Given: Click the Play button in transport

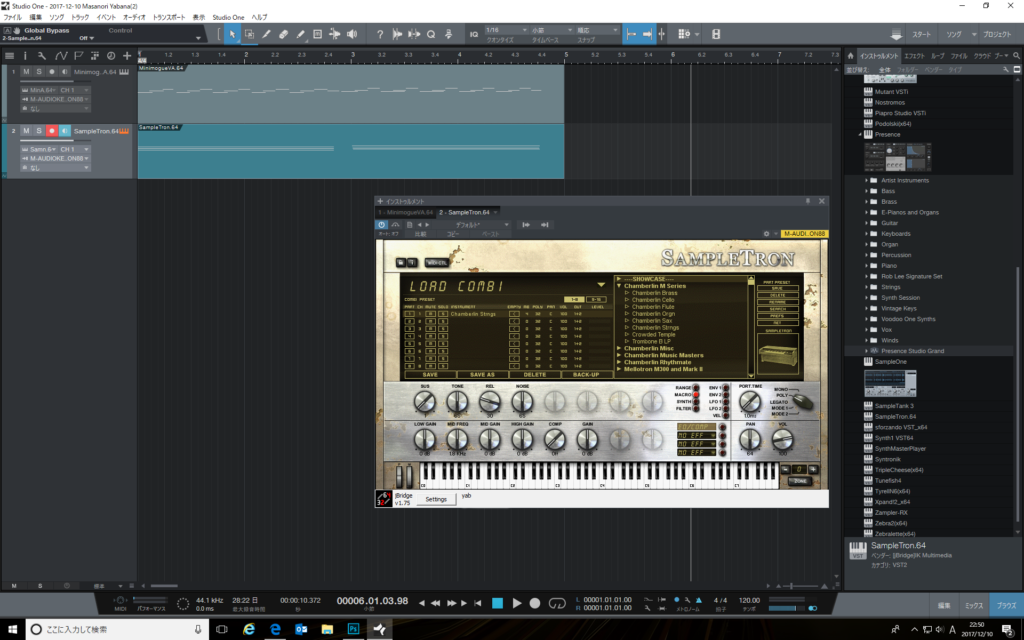Looking at the screenshot, I should [517, 603].
